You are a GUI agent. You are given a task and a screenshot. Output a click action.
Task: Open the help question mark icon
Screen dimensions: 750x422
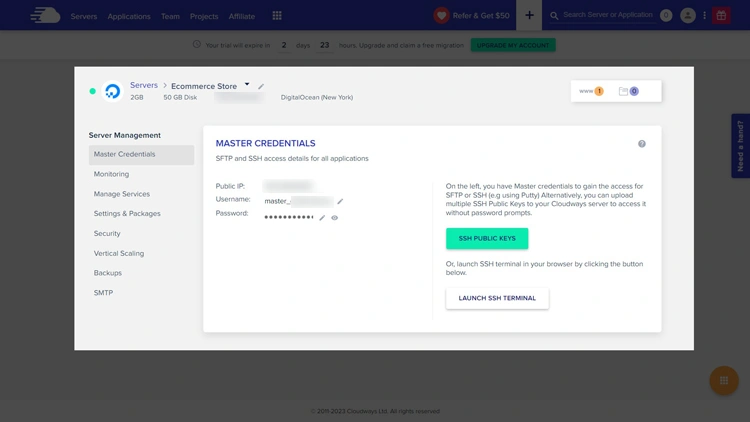coord(642,144)
